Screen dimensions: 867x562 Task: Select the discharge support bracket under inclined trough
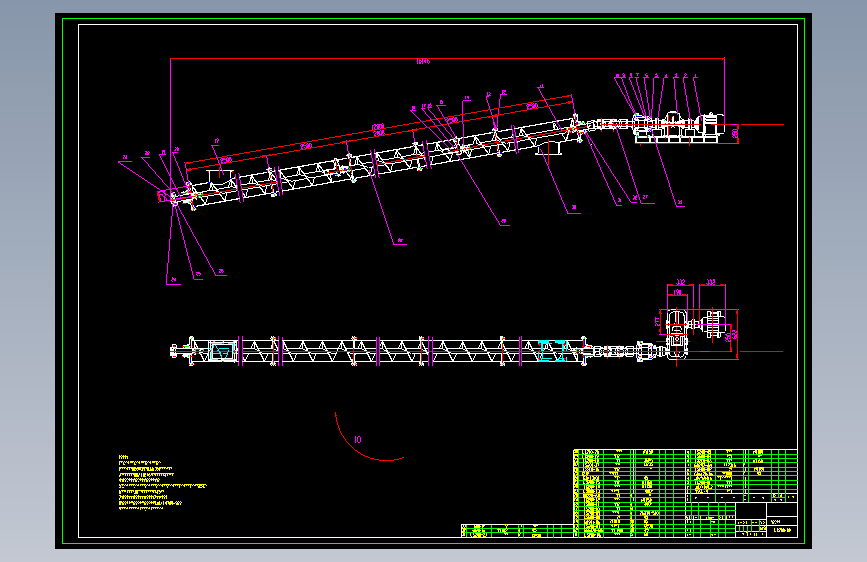tap(549, 147)
